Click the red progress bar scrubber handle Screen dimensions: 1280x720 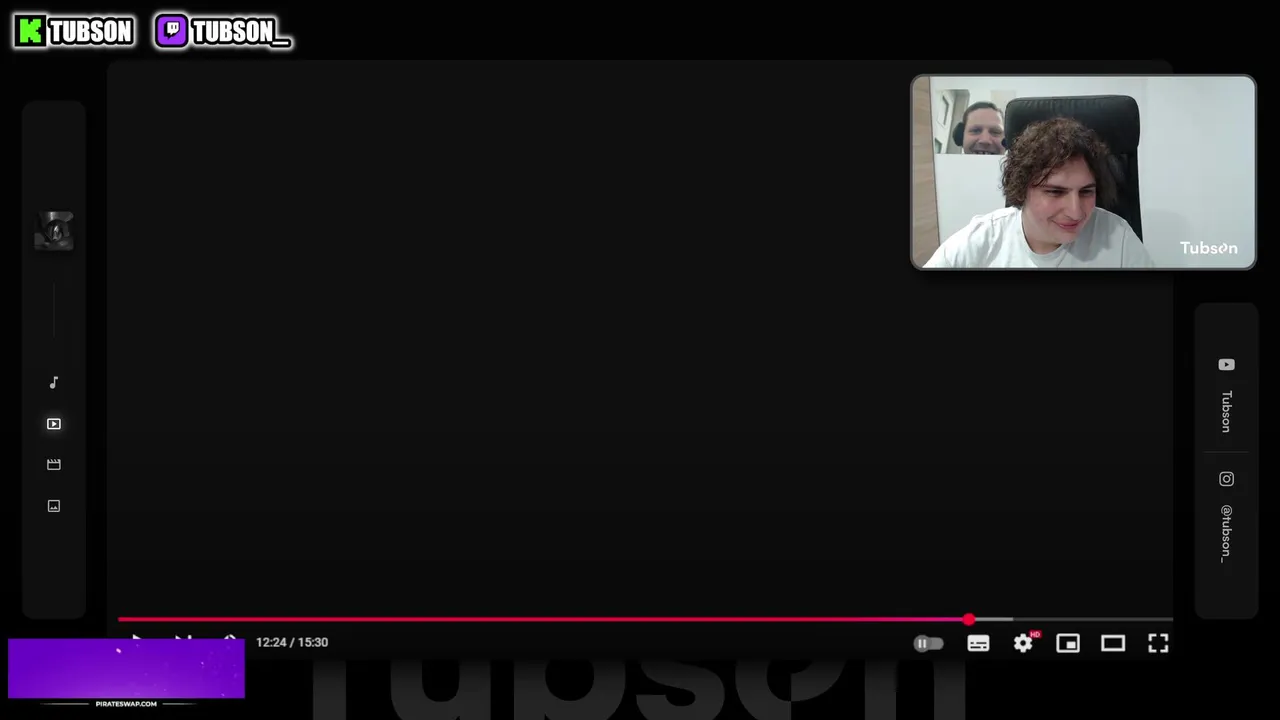969,620
